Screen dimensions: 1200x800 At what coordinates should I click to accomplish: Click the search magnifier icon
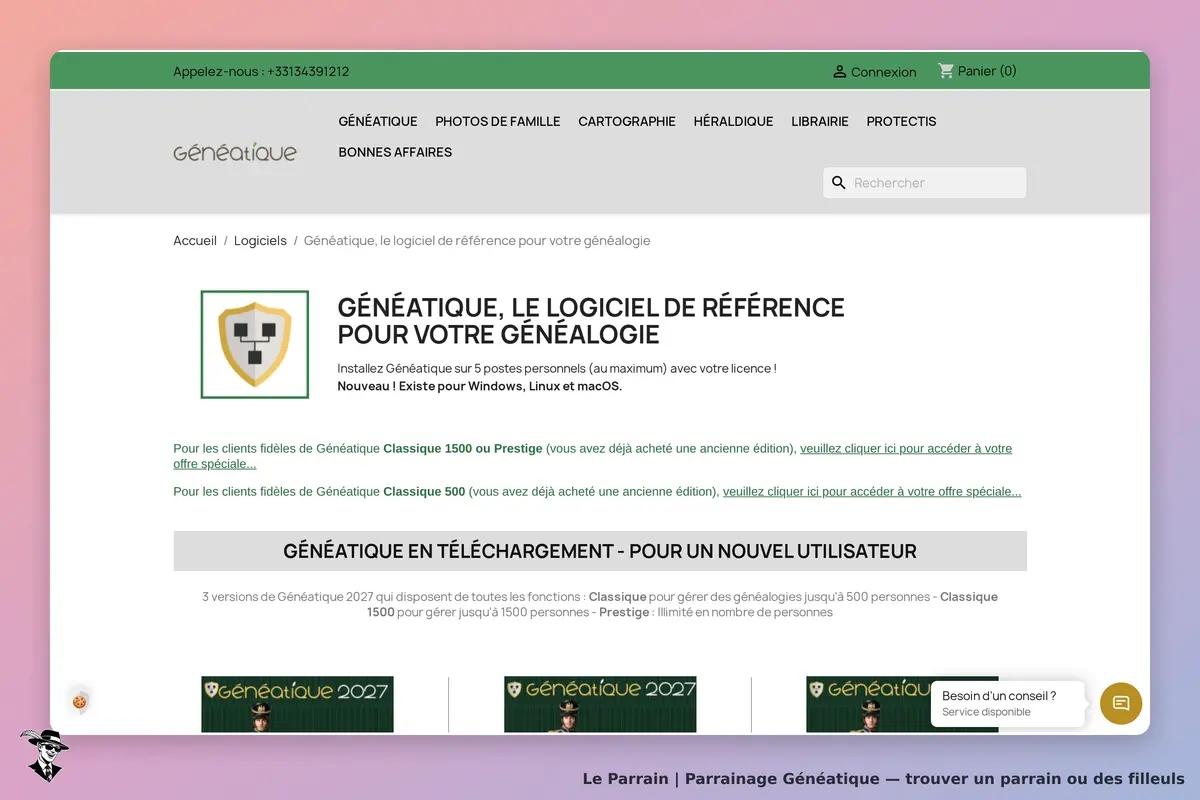point(839,183)
